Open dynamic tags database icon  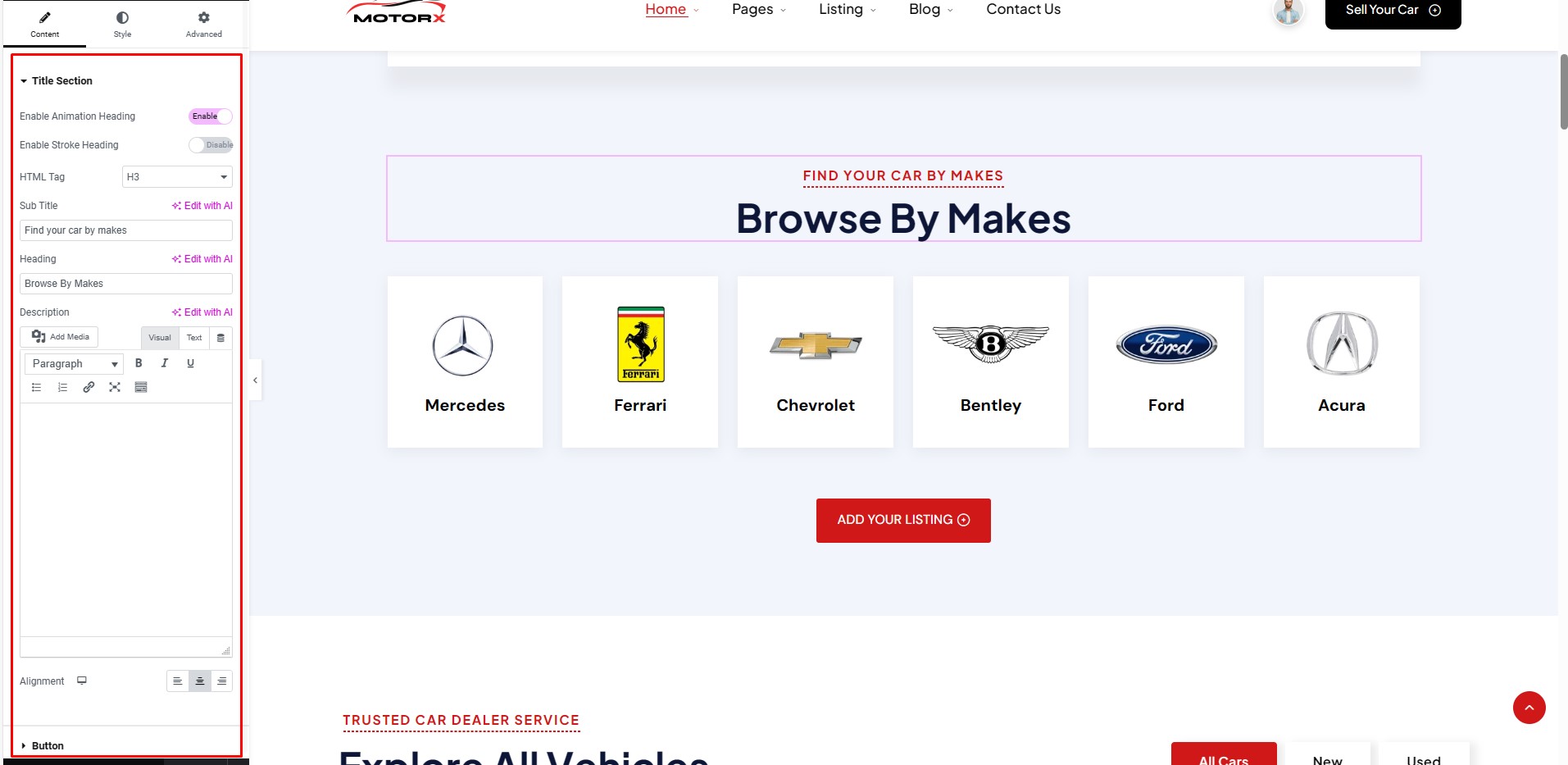point(220,338)
